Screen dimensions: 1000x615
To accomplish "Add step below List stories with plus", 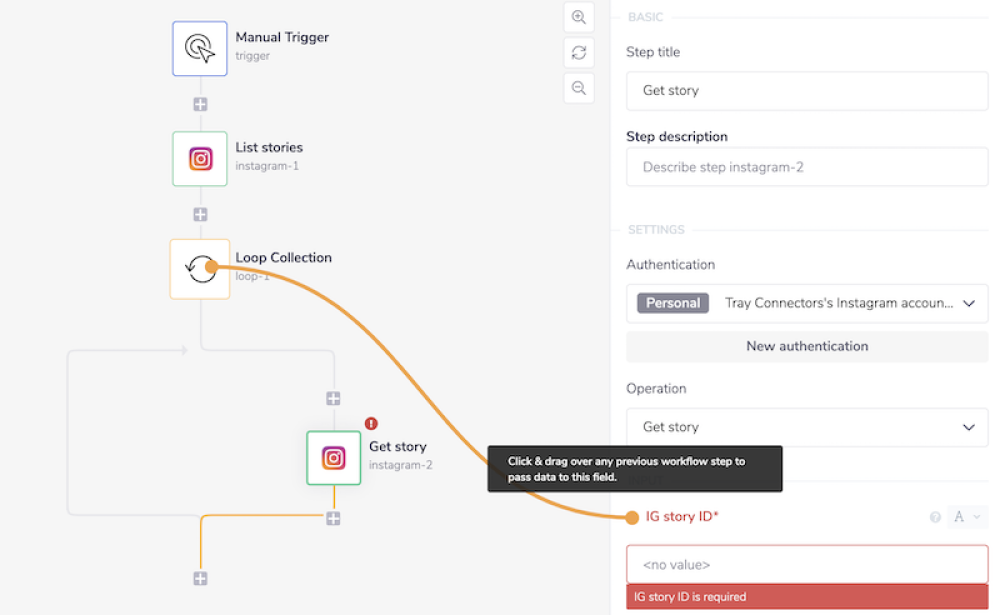I will coord(200,214).
